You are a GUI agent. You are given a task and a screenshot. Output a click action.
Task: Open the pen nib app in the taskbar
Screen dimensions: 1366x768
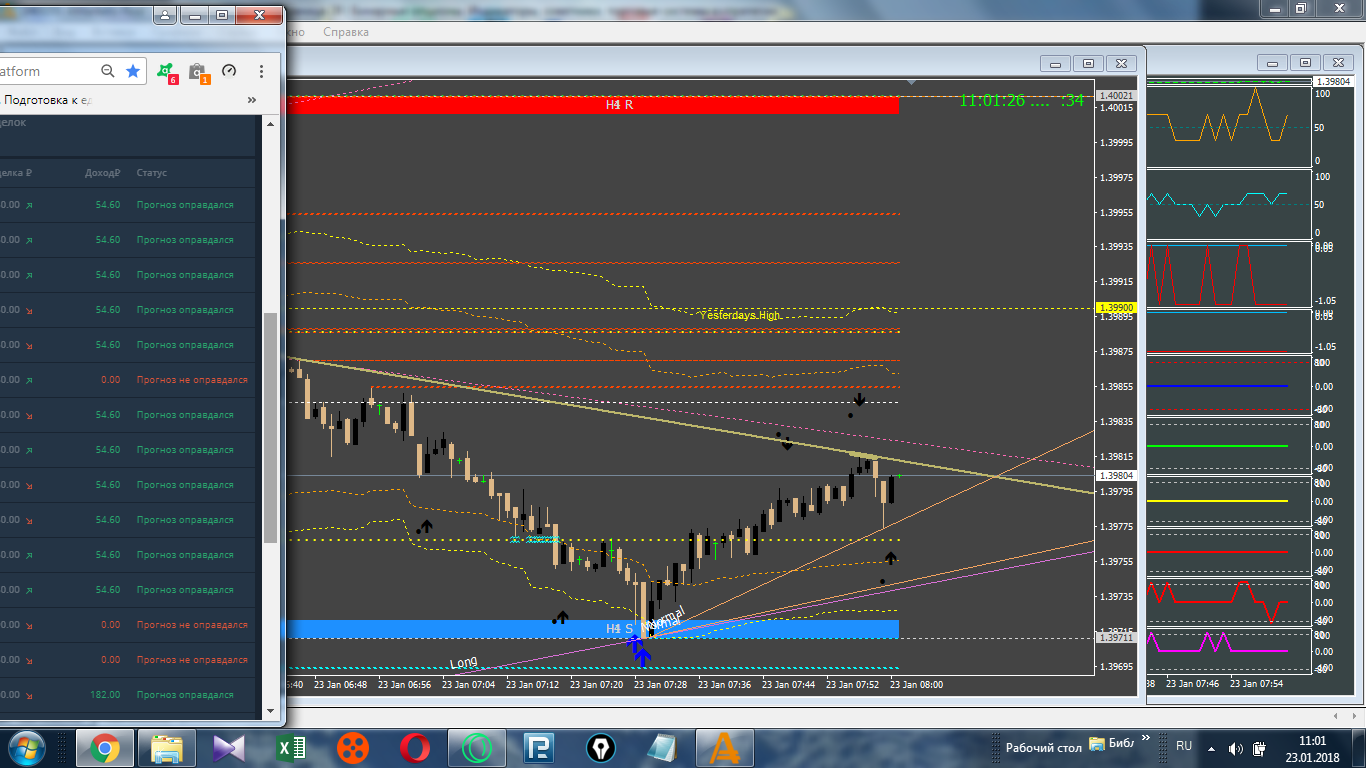(601, 747)
